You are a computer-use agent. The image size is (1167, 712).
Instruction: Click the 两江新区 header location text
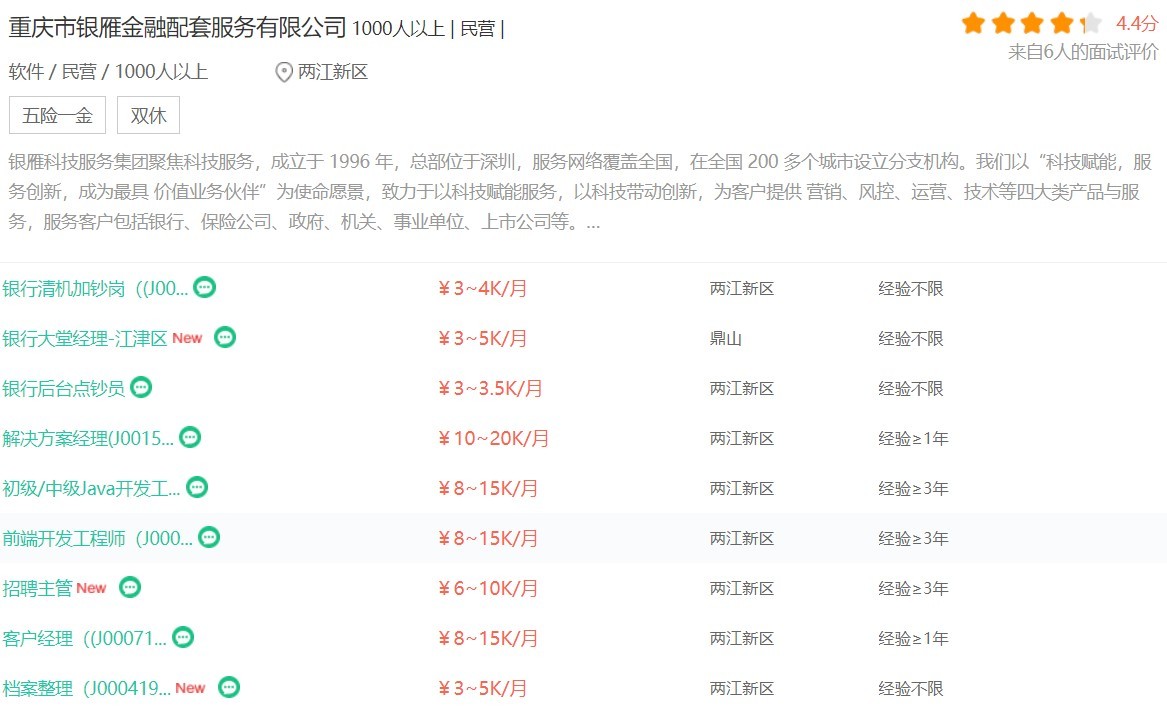click(x=333, y=72)
